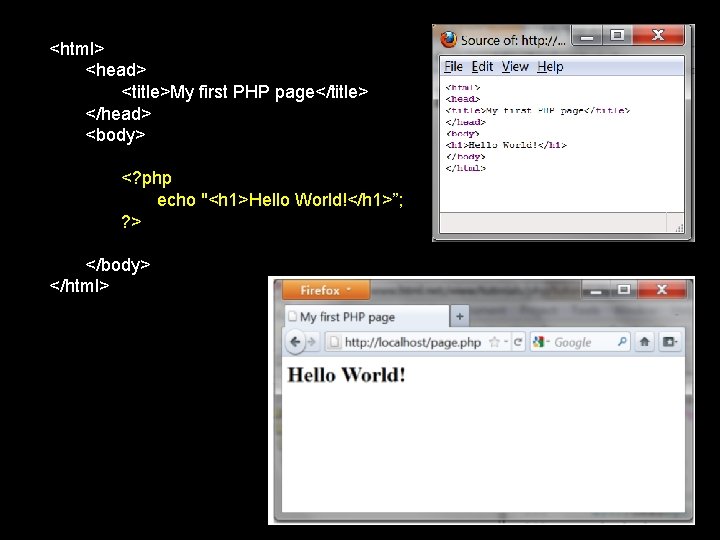Minimize the Firefox browser window
This screenshot has width=720, height=540.
point(596,290)
